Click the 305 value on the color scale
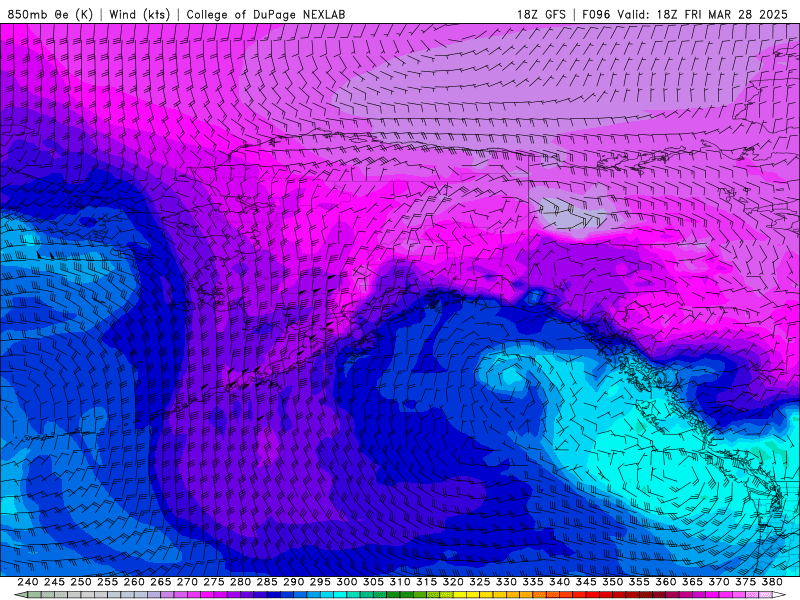 (x=373, y=582)
